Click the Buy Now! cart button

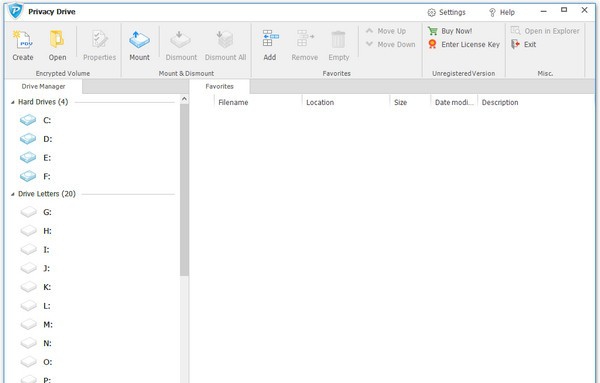click(450, 31)
